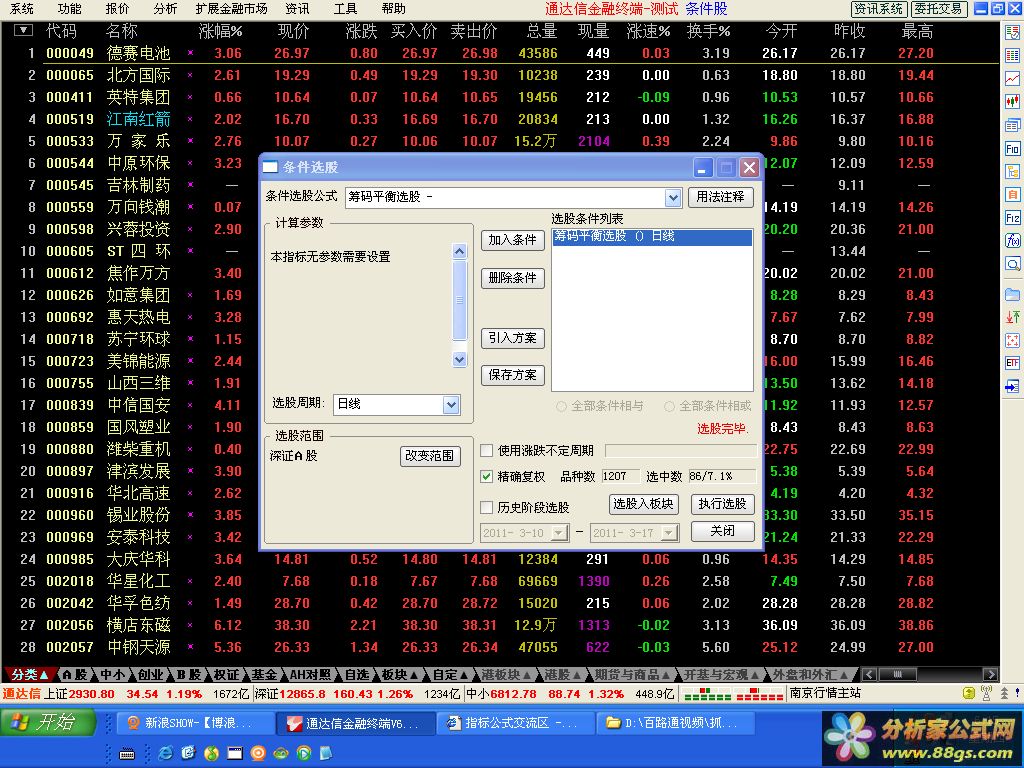
Task: Open the ETF sidebar icon
Action: [x=1012, y=363]
